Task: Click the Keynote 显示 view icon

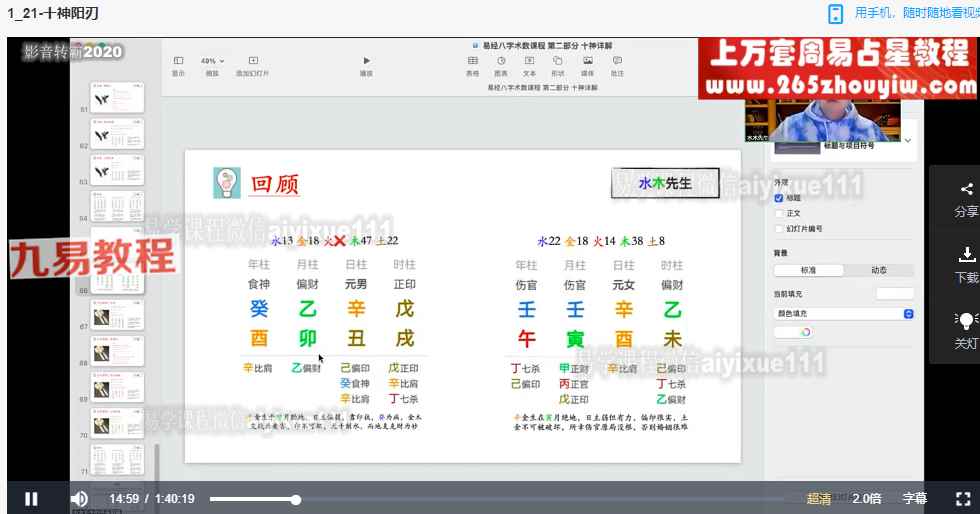Action: point(178,61)
